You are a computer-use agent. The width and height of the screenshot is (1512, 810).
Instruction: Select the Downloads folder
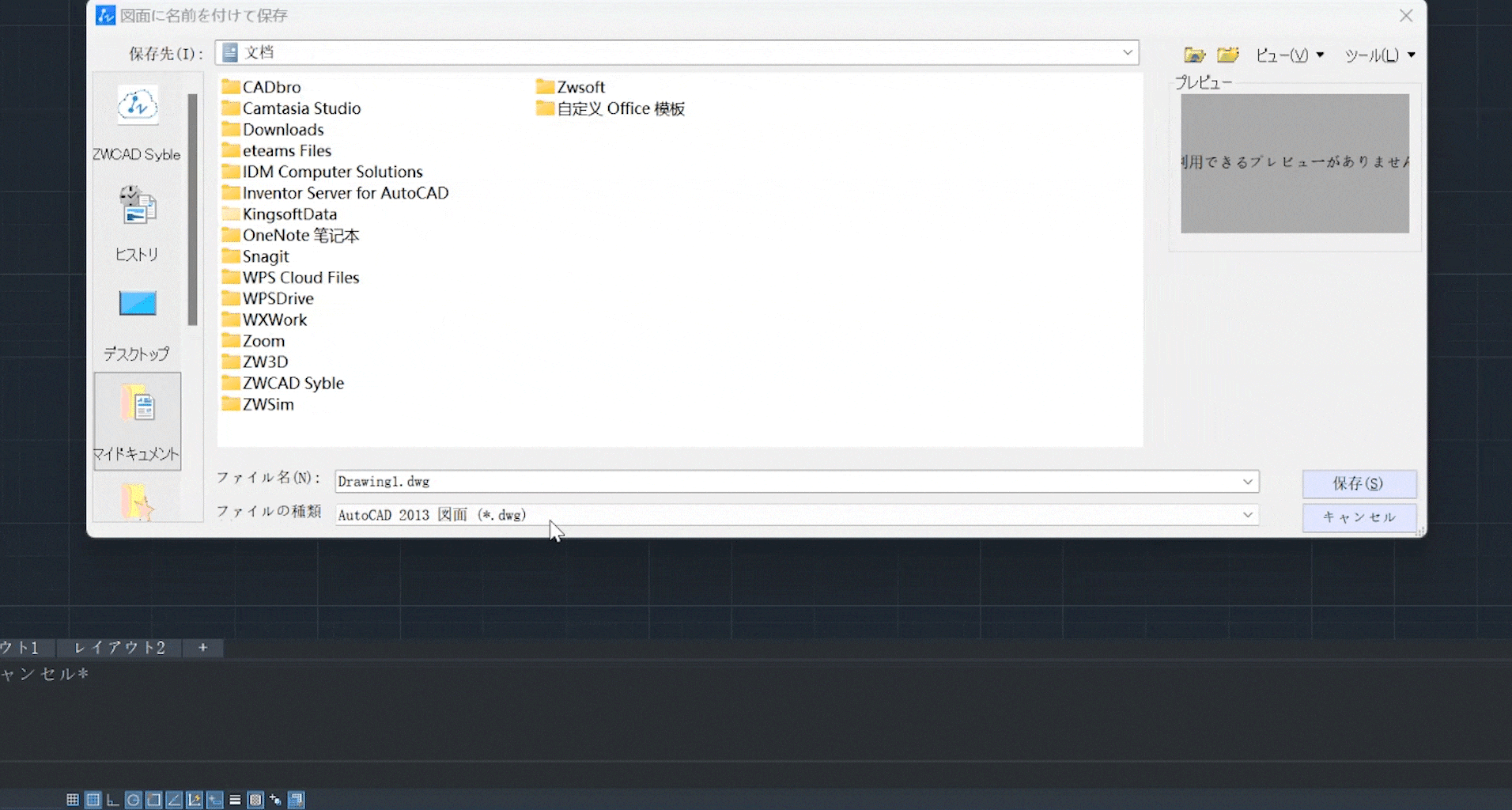pyautogui.click(x=273, y=130)
